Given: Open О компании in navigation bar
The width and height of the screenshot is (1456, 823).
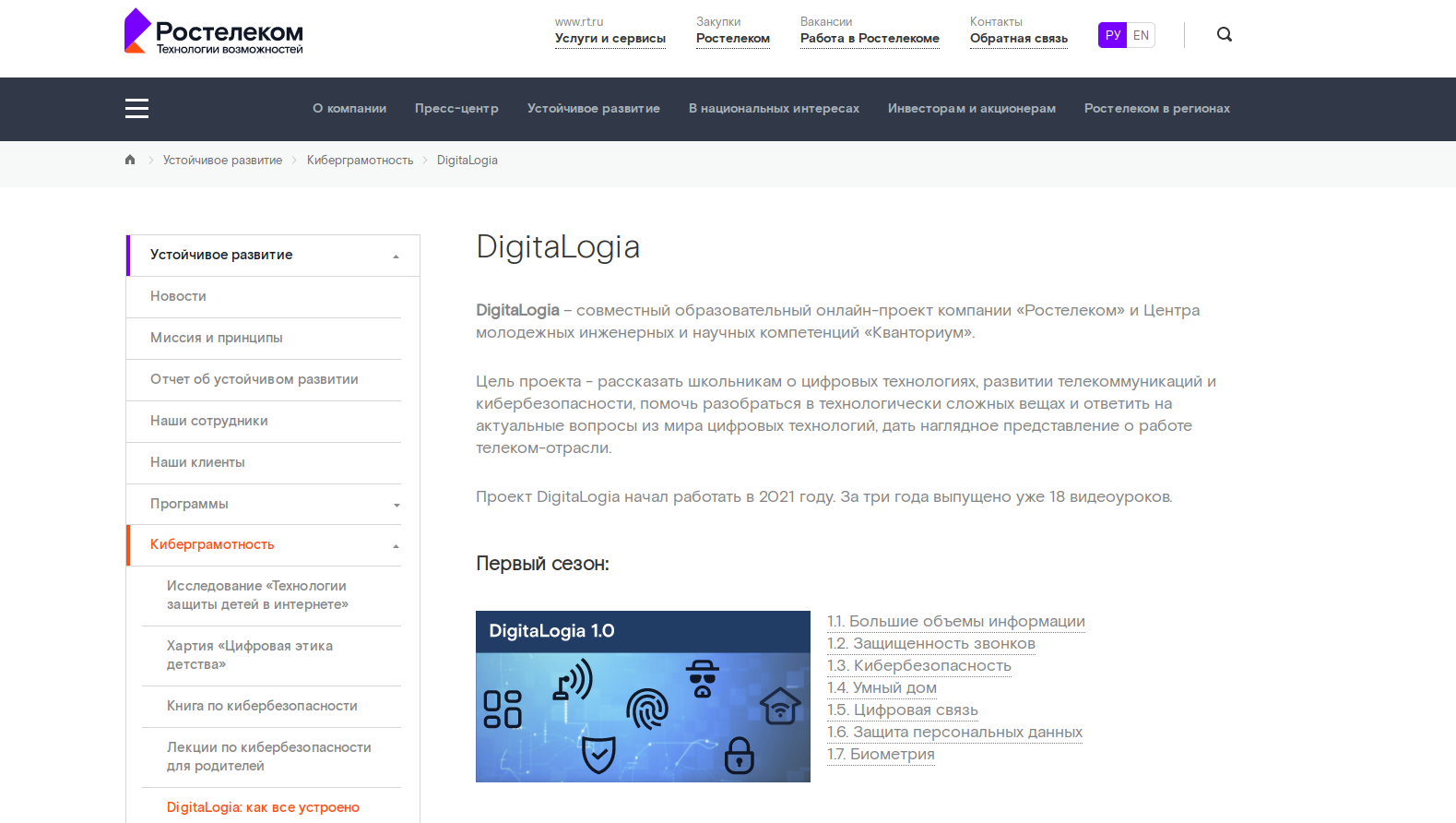Looking at the screenshot, I should click(349, 109).
